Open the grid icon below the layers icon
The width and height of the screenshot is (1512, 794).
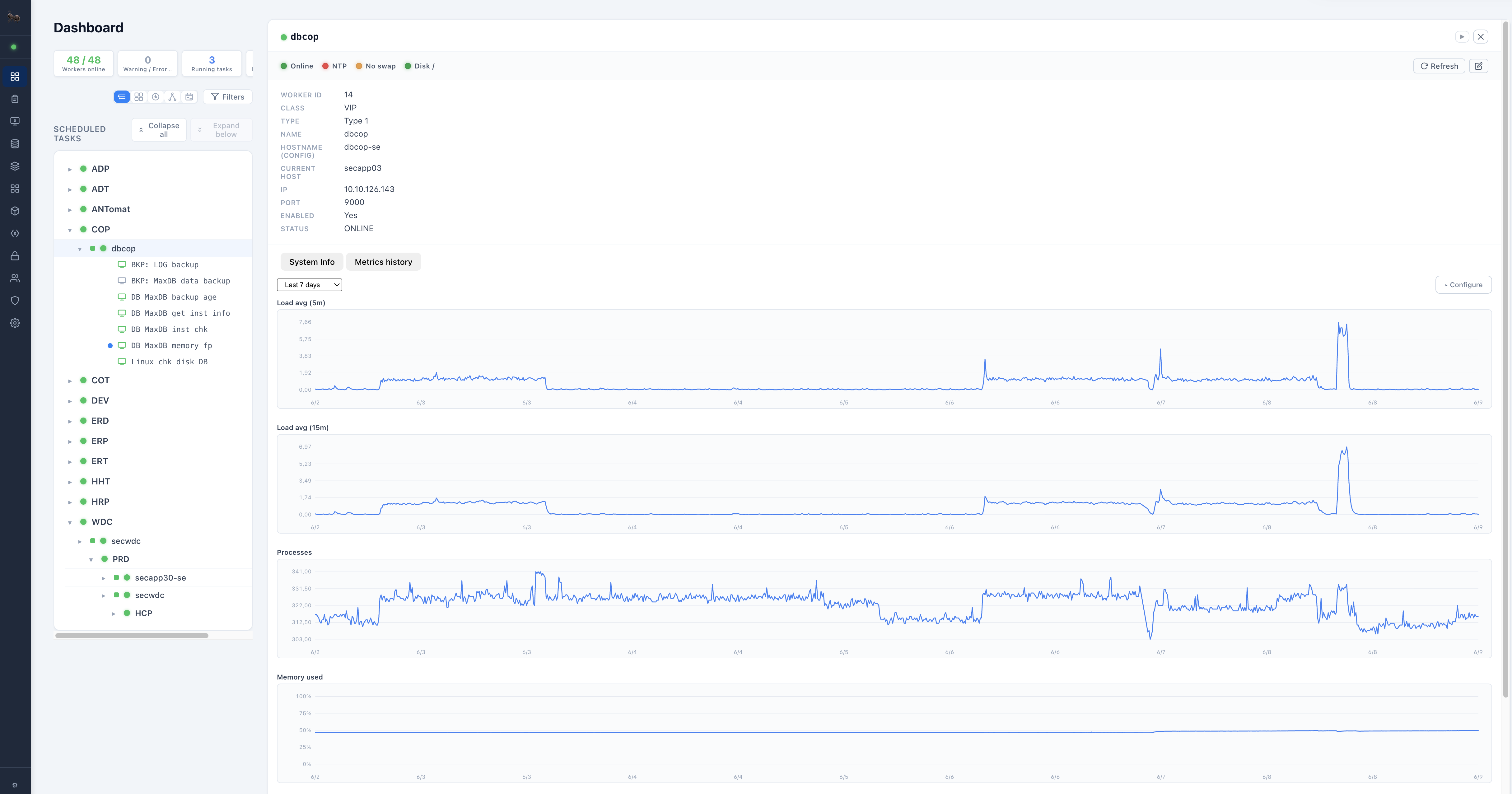[15, 189]
